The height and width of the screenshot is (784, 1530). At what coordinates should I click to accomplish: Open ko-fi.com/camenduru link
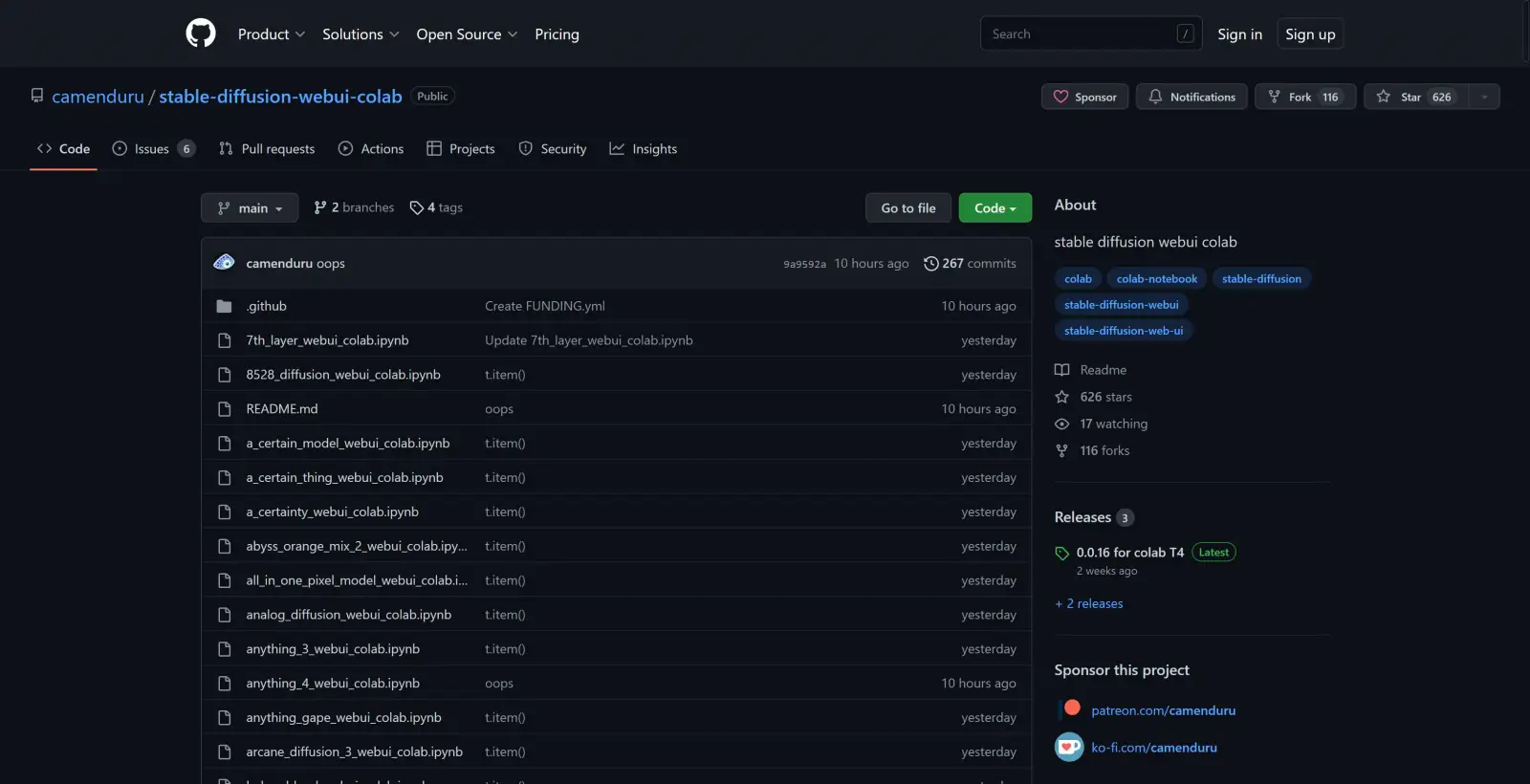[1154, 748]
